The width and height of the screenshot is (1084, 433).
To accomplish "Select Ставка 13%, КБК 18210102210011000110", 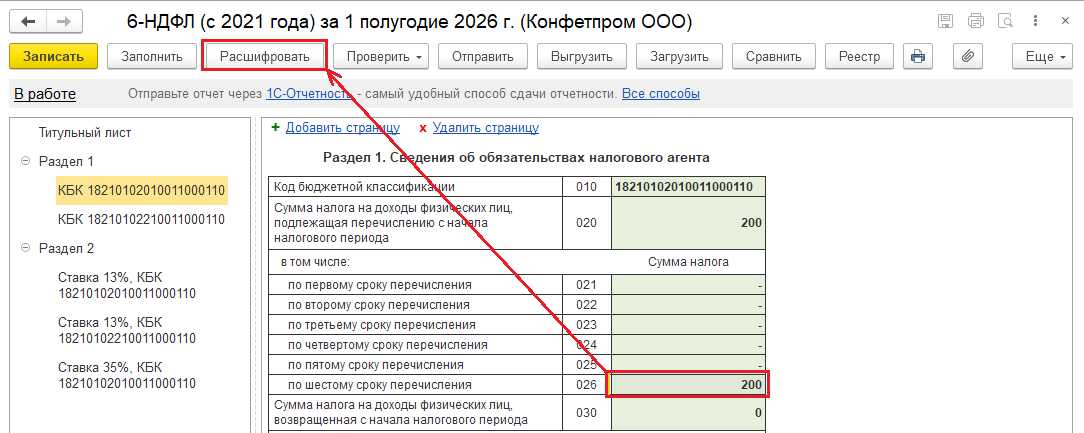I will [127, 330].
